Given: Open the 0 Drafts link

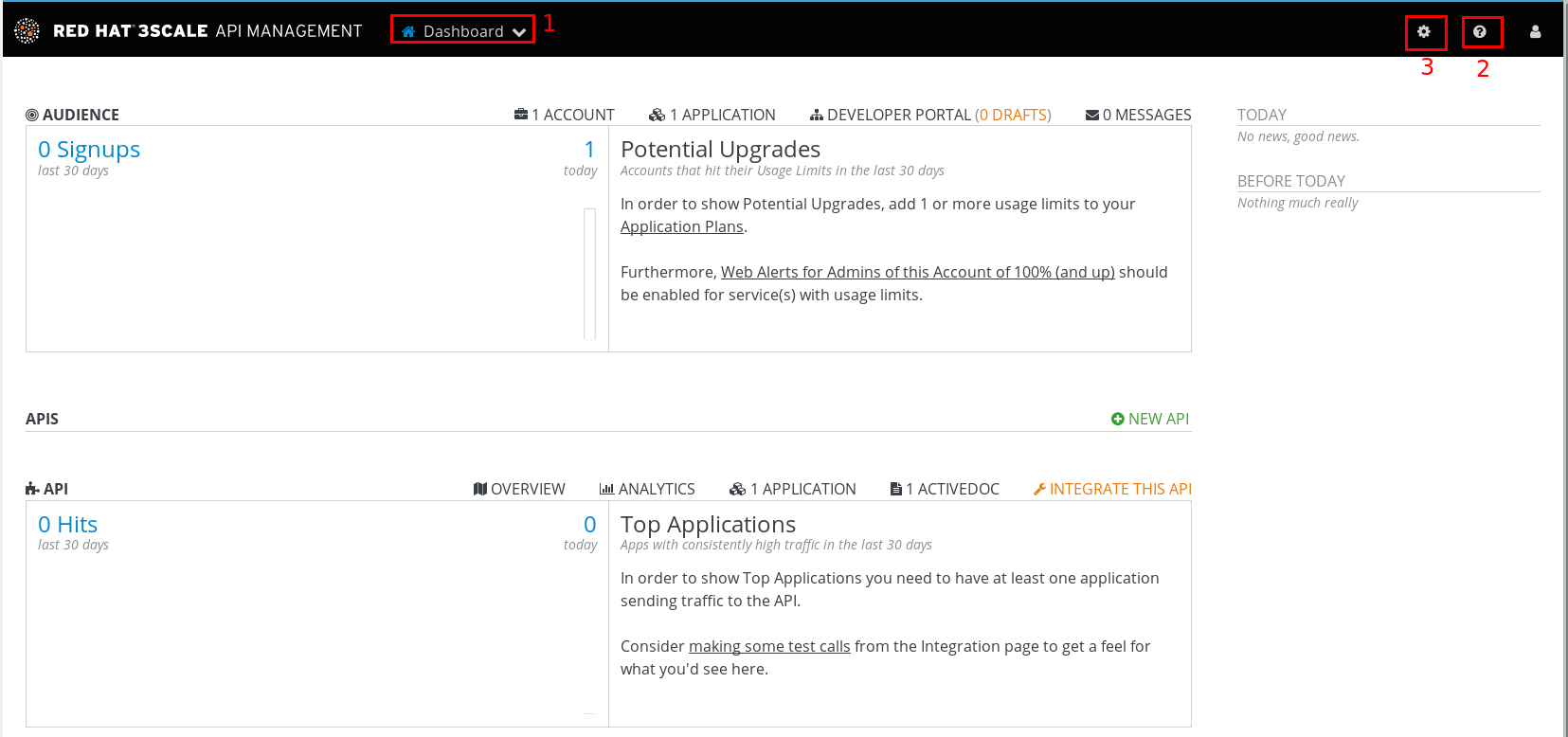Looking at the screenshot, I should click(x=1013, y=115).
